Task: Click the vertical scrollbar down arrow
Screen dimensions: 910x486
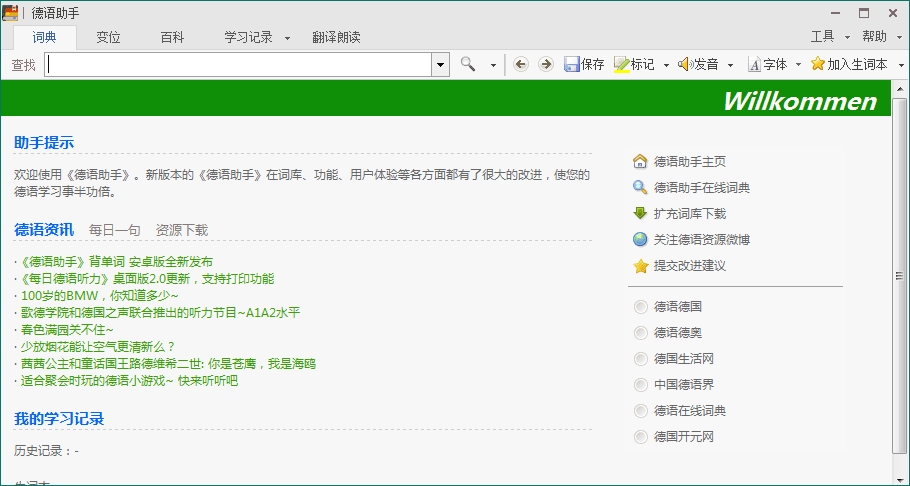Action: 900,477
